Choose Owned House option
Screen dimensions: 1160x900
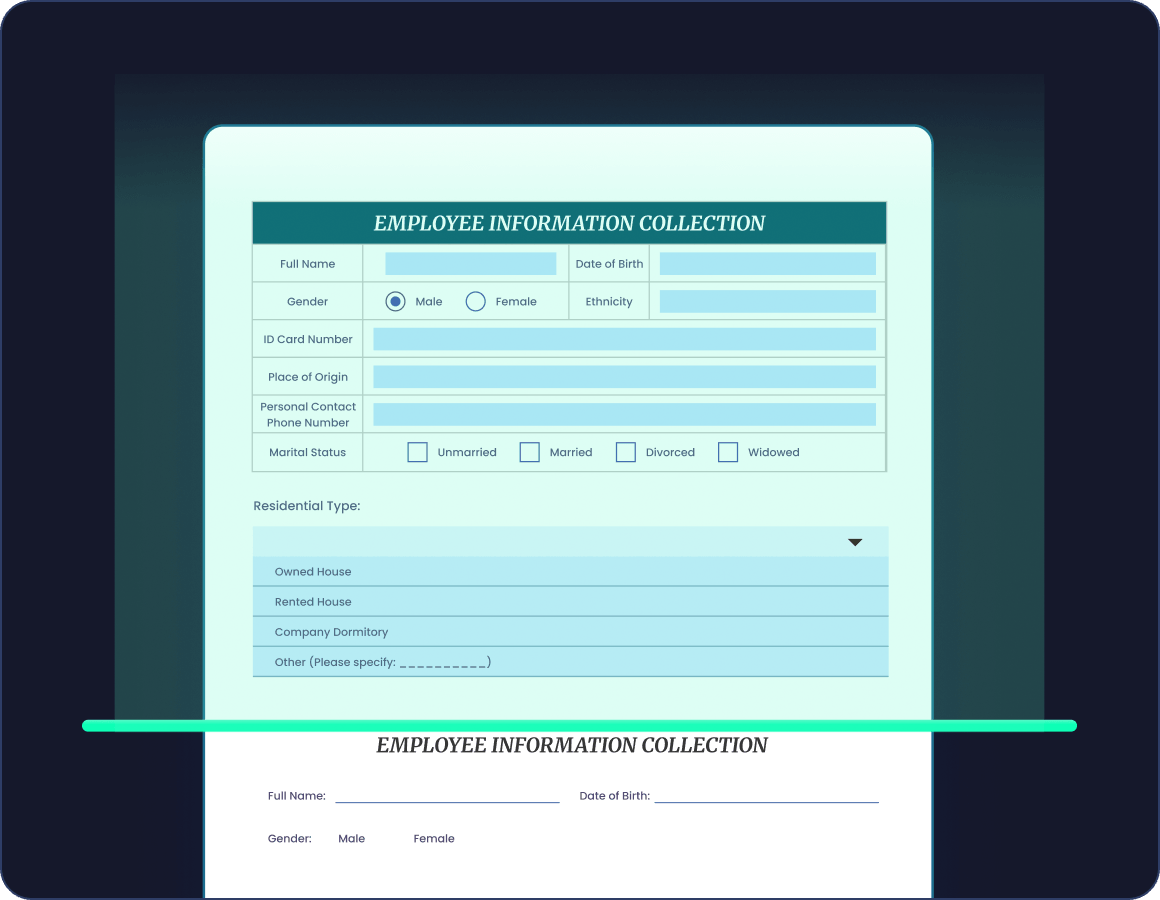570,572
